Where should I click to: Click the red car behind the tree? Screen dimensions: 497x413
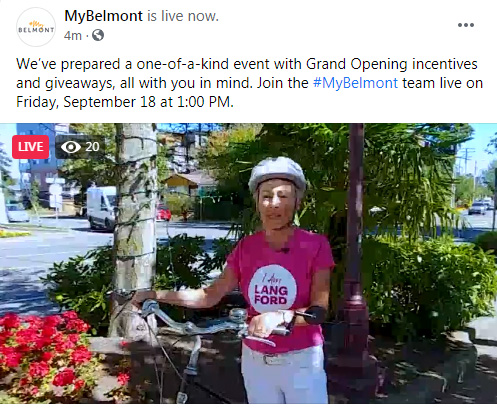coord(163,212)
